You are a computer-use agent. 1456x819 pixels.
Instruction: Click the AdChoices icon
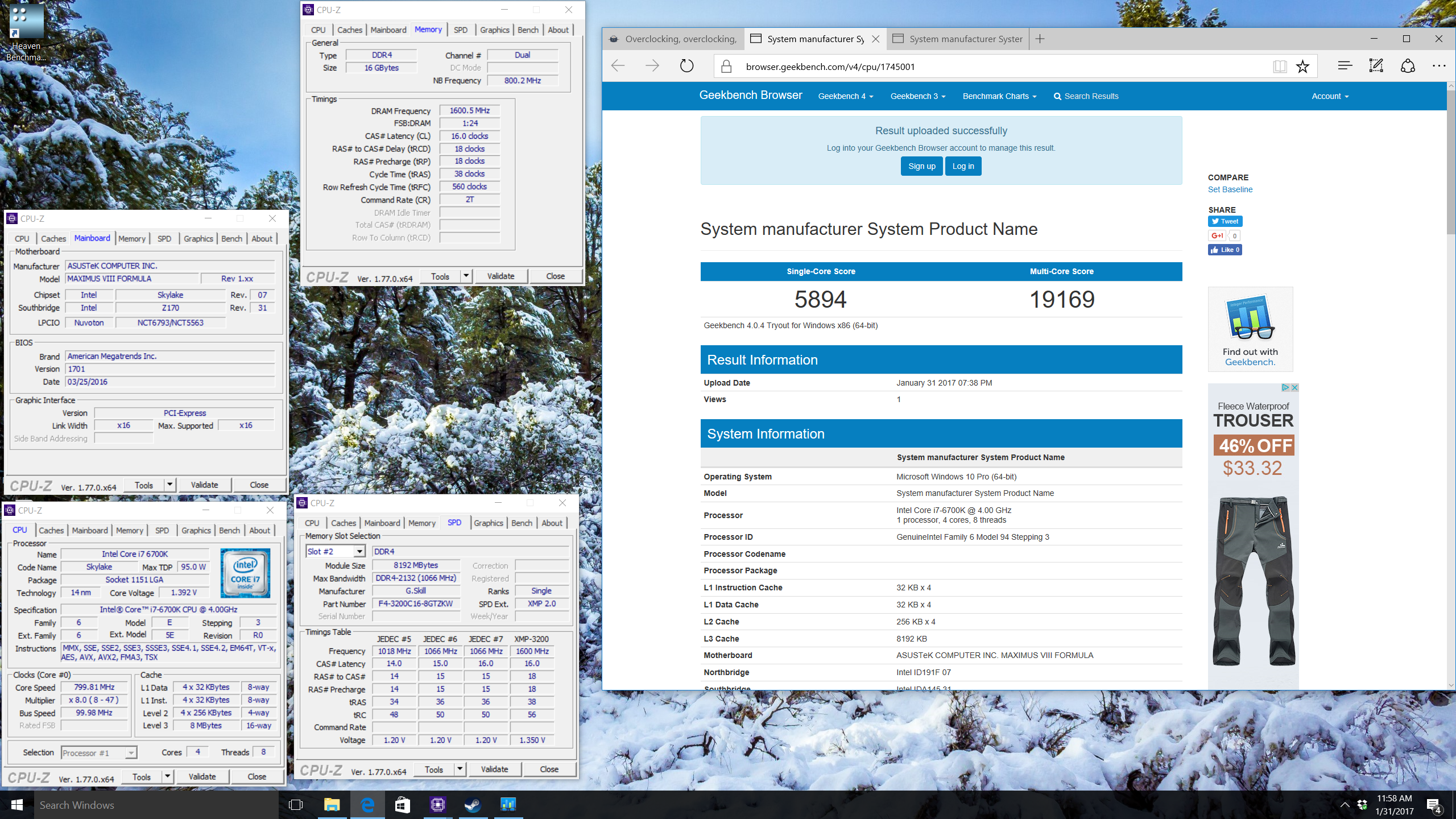click(1285, 387)
